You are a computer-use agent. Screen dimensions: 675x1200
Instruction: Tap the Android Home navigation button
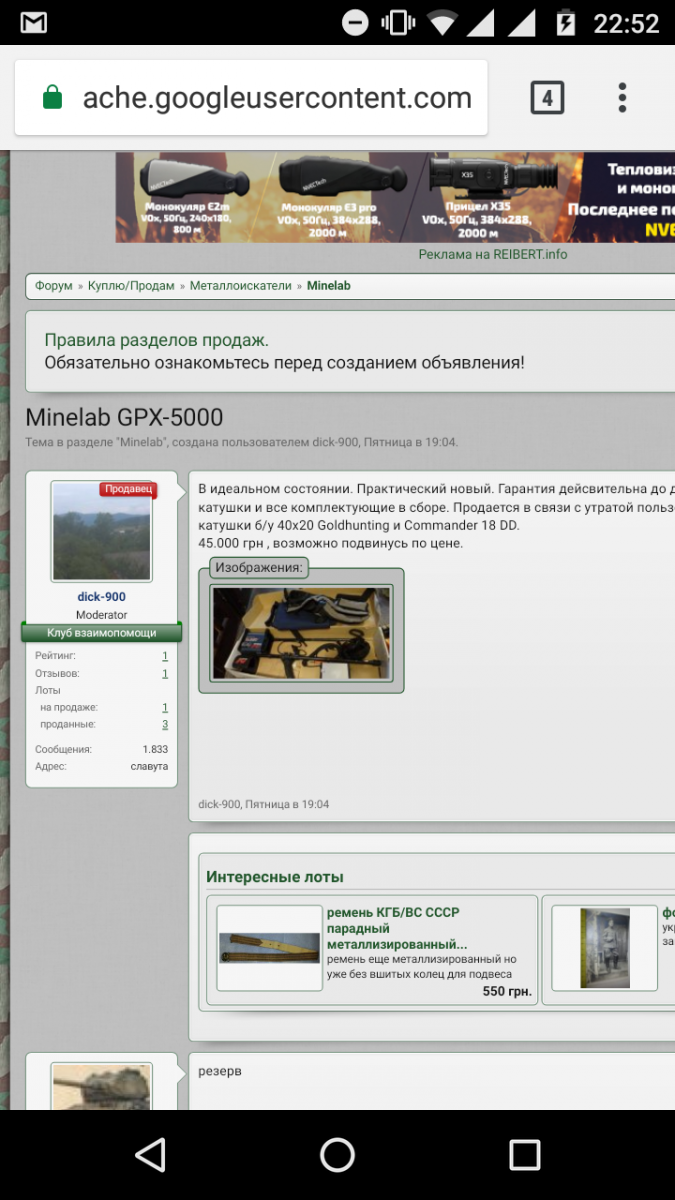pos(337,1155)
